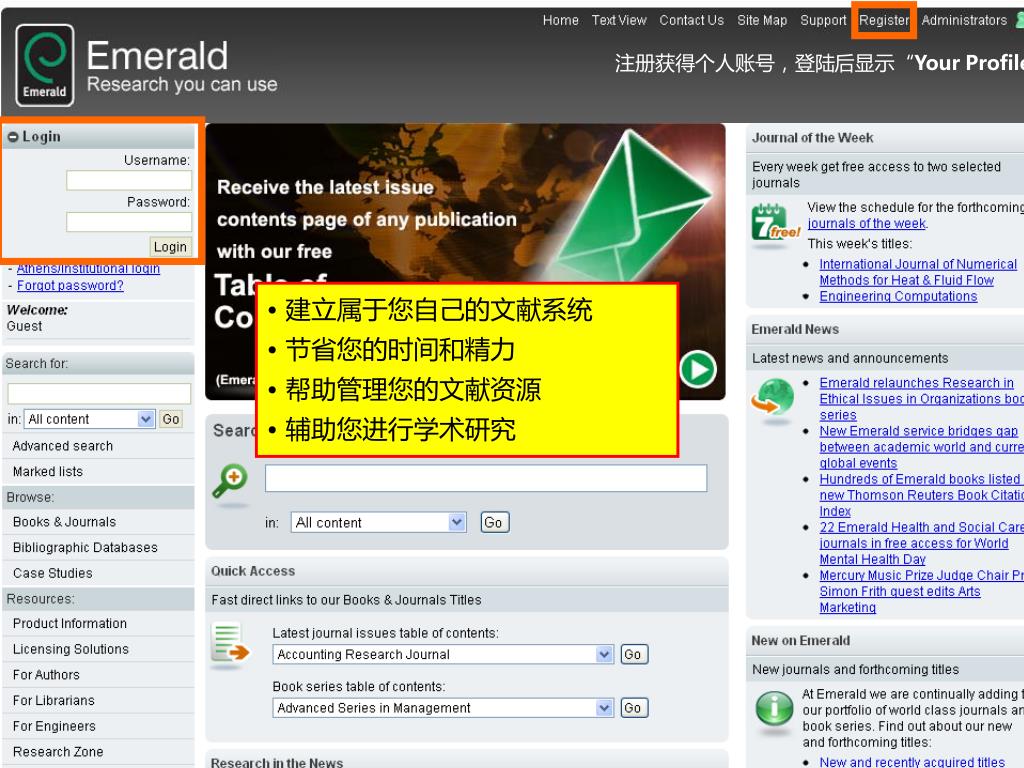
Task: Focus the Username field
Action: [129, 180]
